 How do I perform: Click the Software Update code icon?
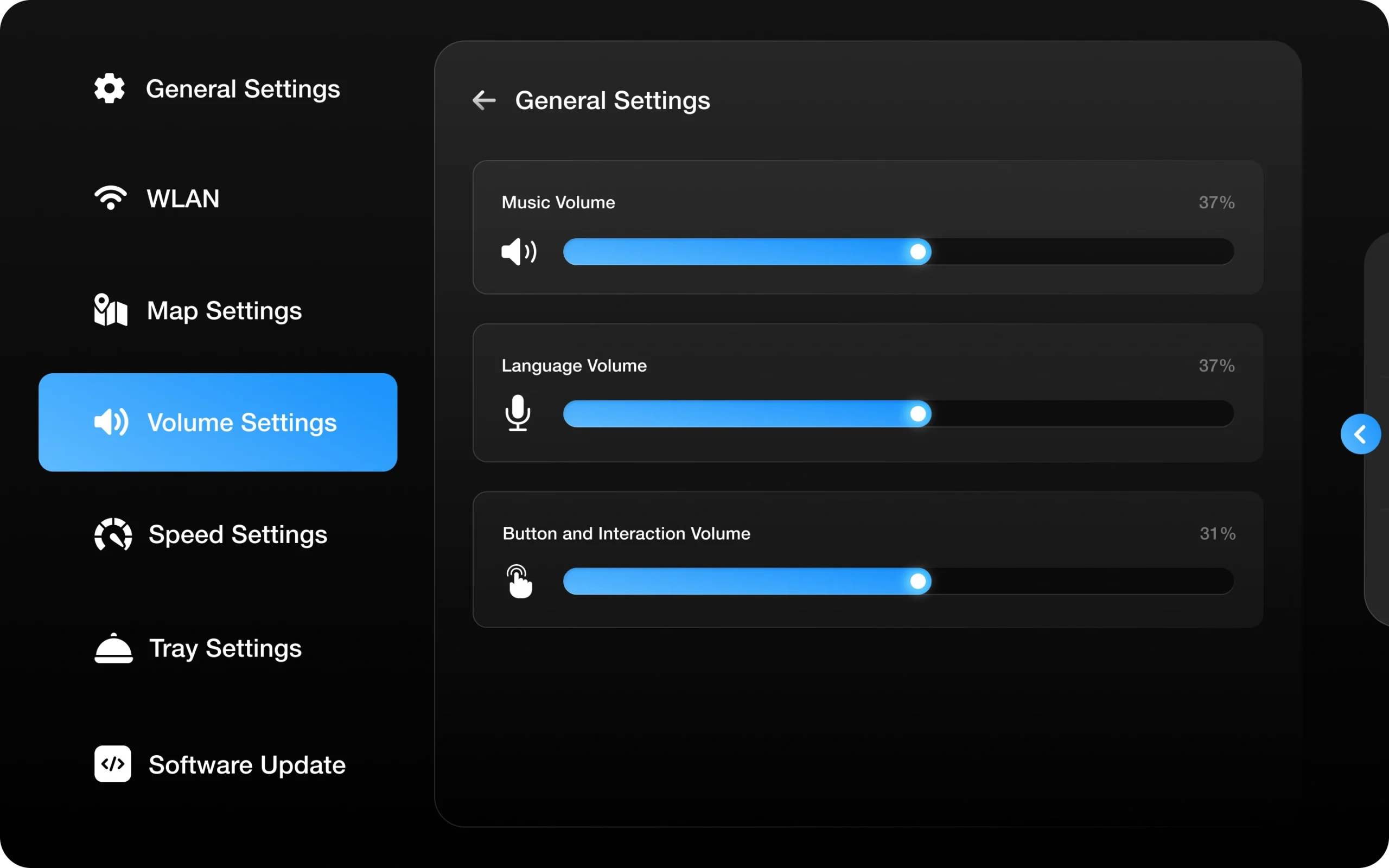[x=112, y=764]
